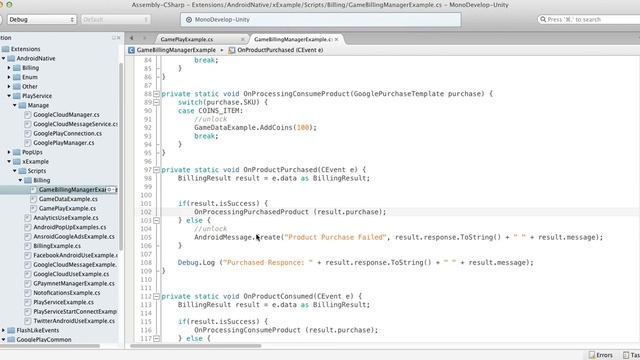Click options gear on selected GameBillingManagerExample row
Screen dimensions: 640x360
click(x=110, y=190)
